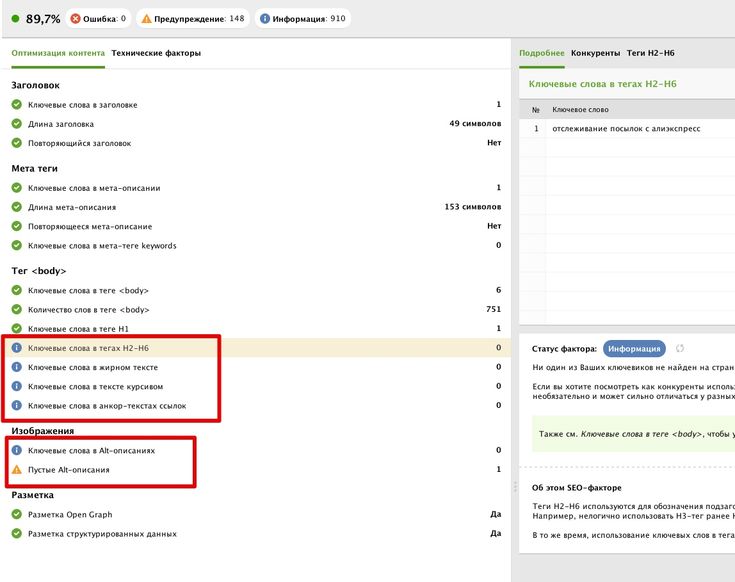Screen dimensions: 735x582
Task: Click green check icon beside Разметка Open Graph
Action: tap(17, 514)
